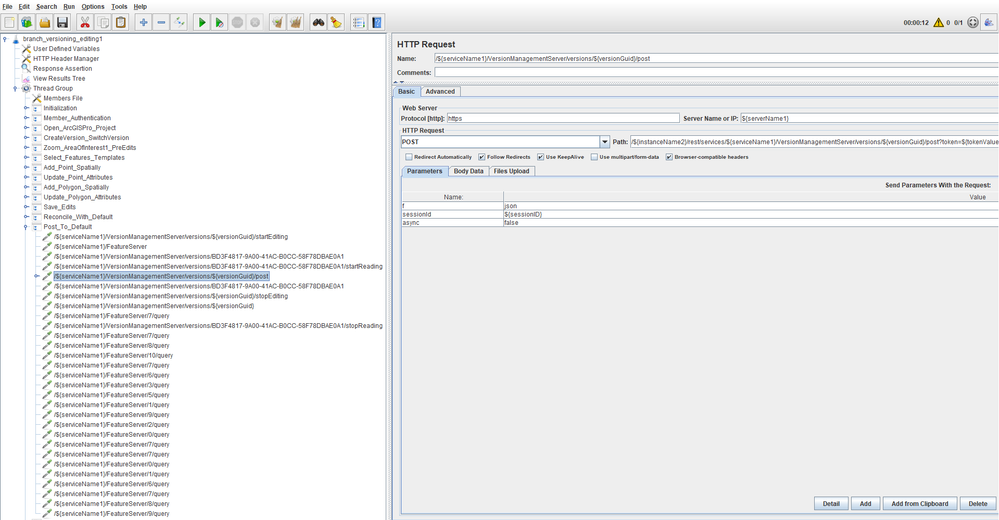Click the Clear All broom icon
Image resolution: width=999 pixels, height=520 pixels.
[296, 22]
